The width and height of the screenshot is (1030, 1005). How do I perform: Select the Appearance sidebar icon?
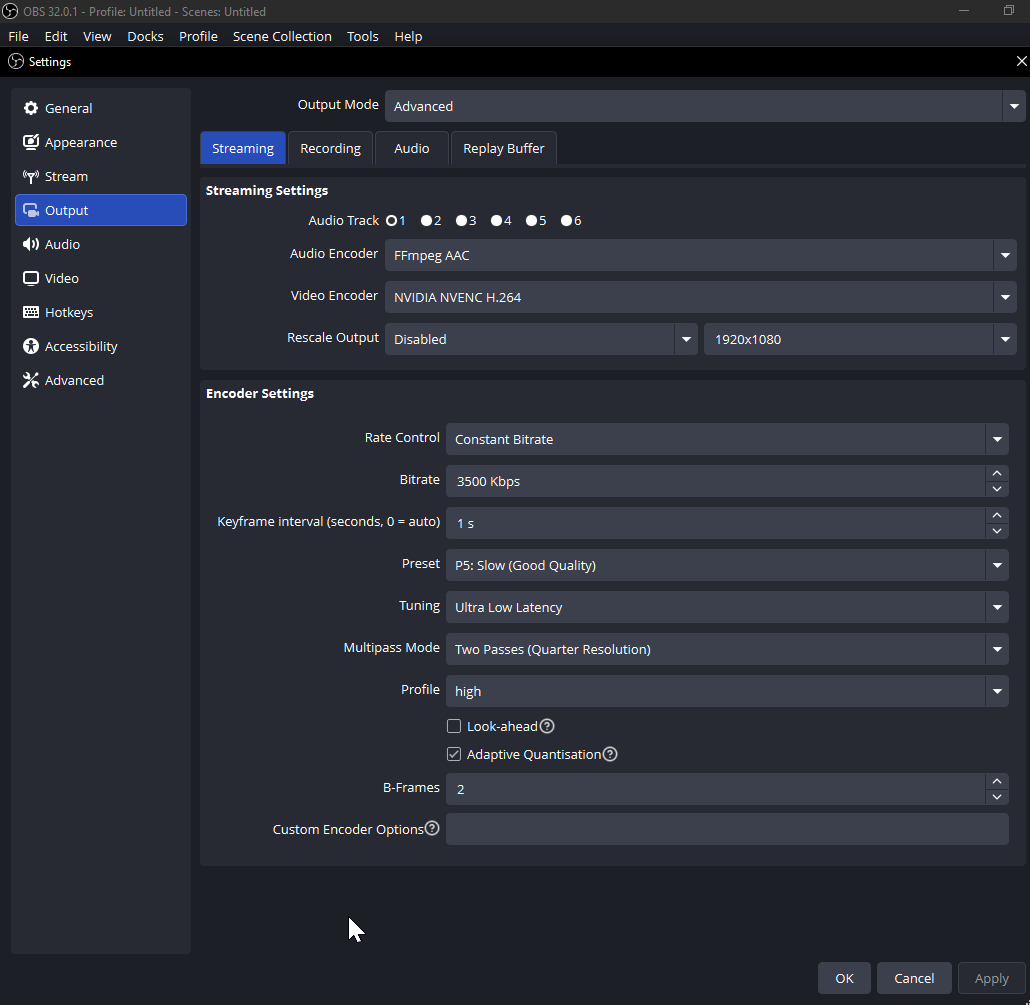tap(31, 142)
